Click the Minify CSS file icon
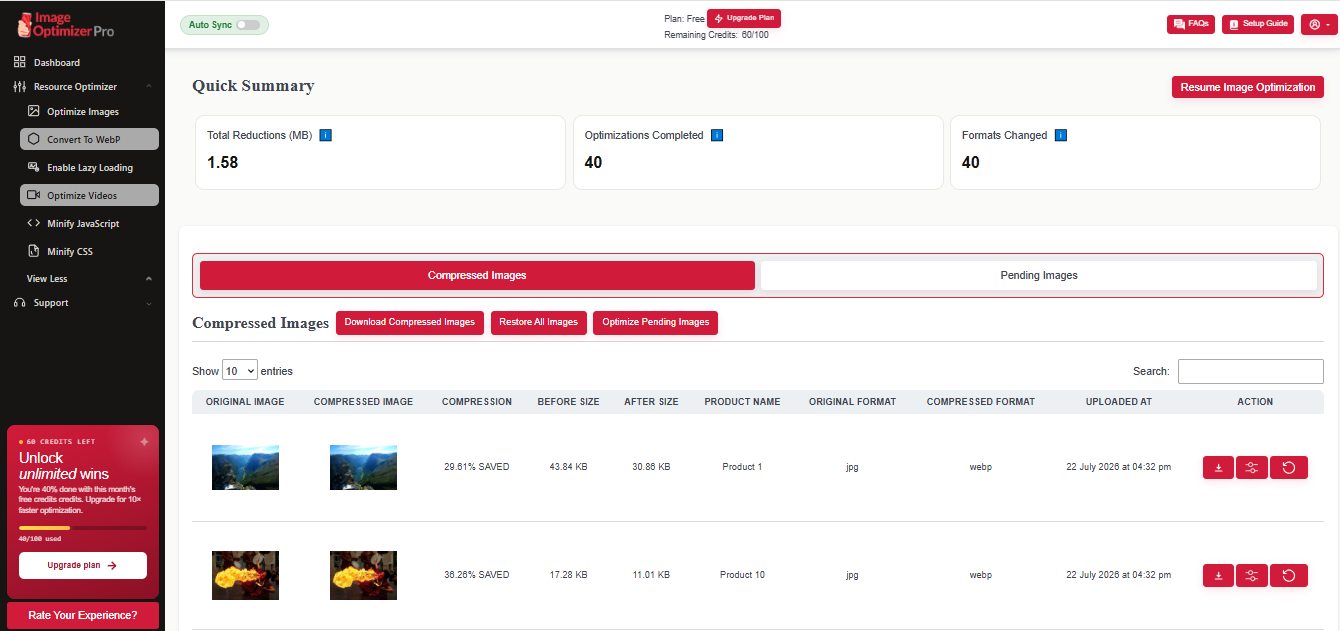 [33, 251]
